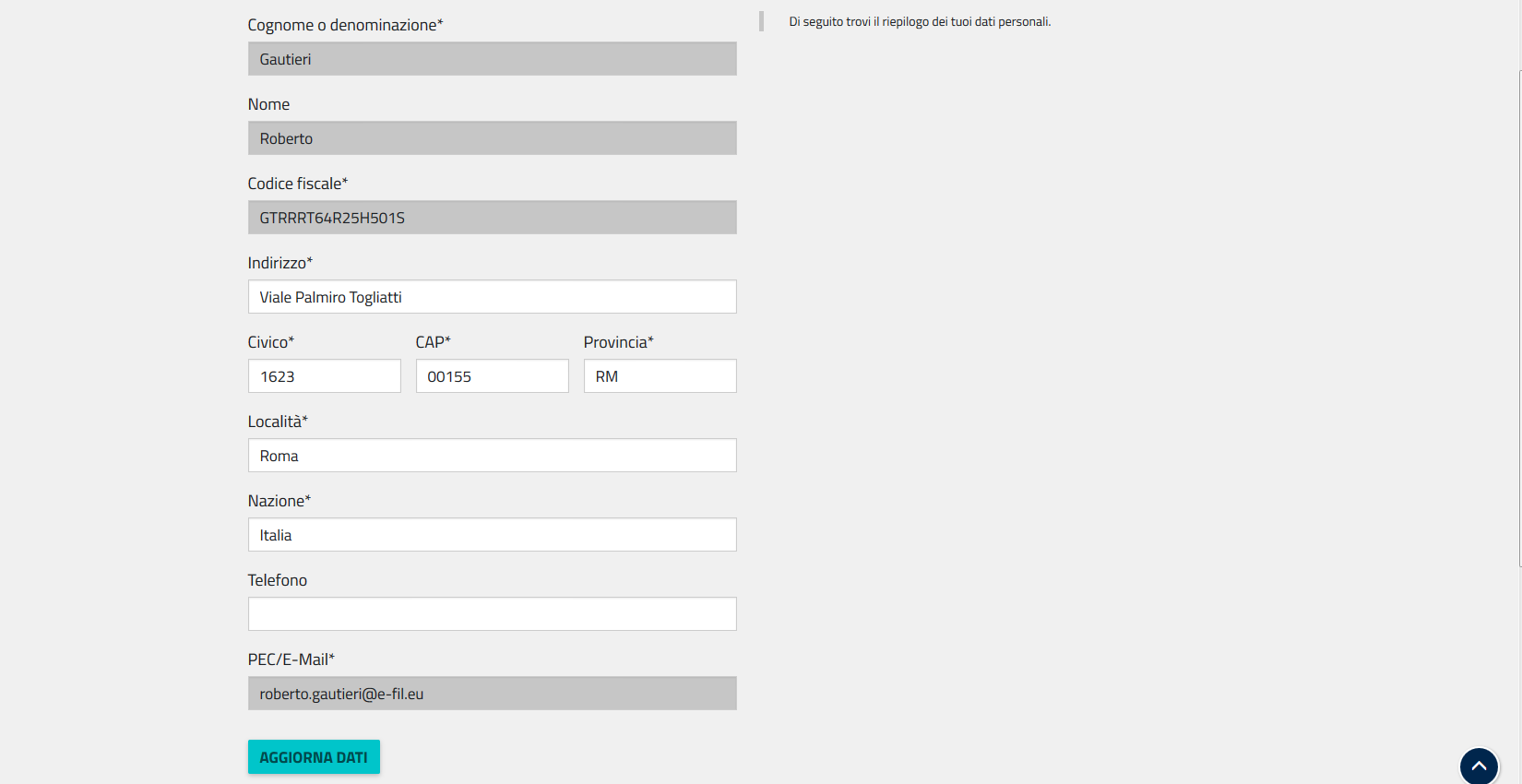Screen dimensions: 1522x784
Task: Click the "CAP*" label text
Action: [x=433, y=342]
